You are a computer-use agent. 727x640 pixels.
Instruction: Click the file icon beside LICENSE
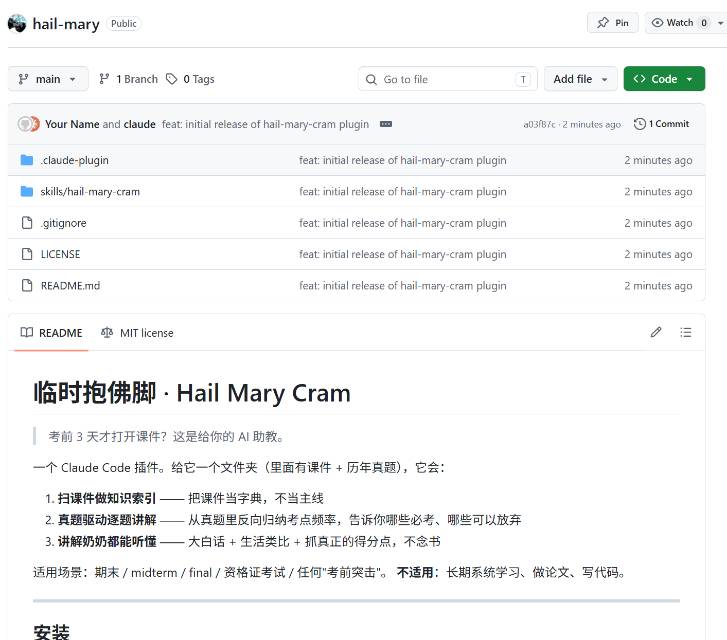click(x=27, y=255)
